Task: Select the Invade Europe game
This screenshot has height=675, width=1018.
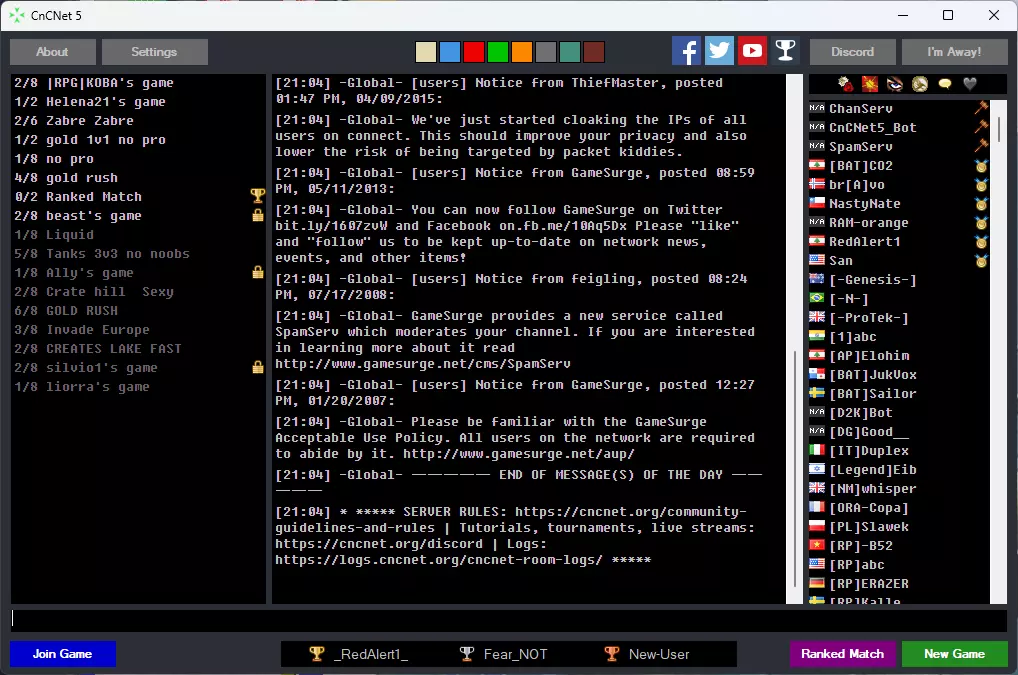Action: coord(138,330)
